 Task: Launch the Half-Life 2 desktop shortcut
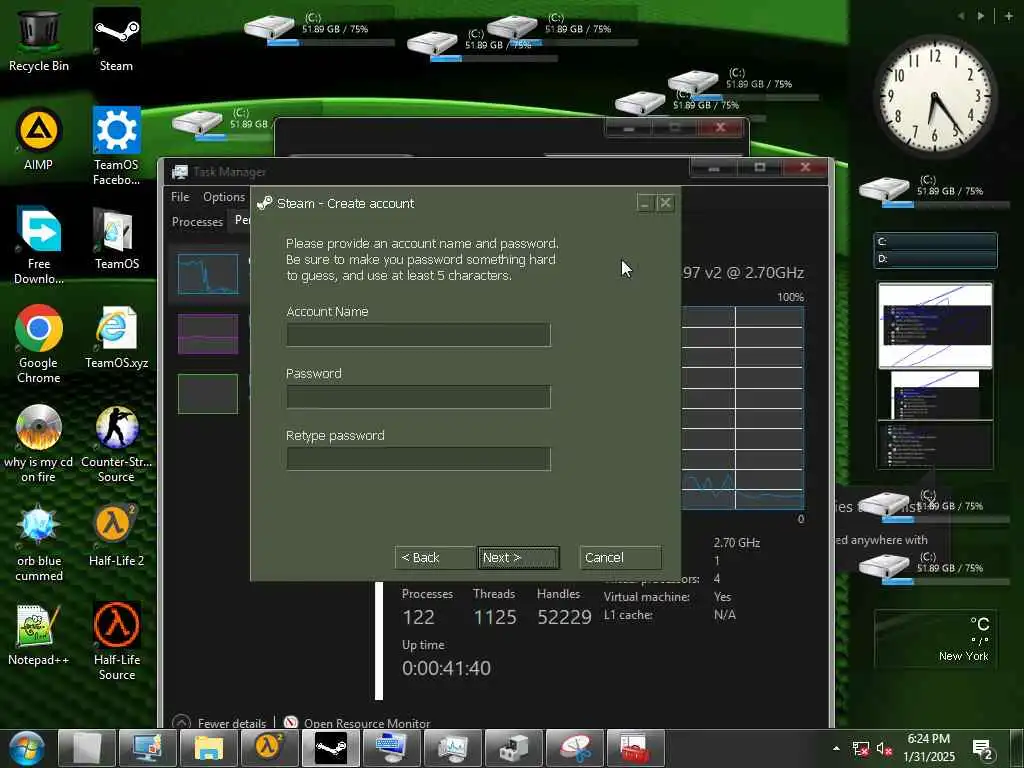[116, 536]
